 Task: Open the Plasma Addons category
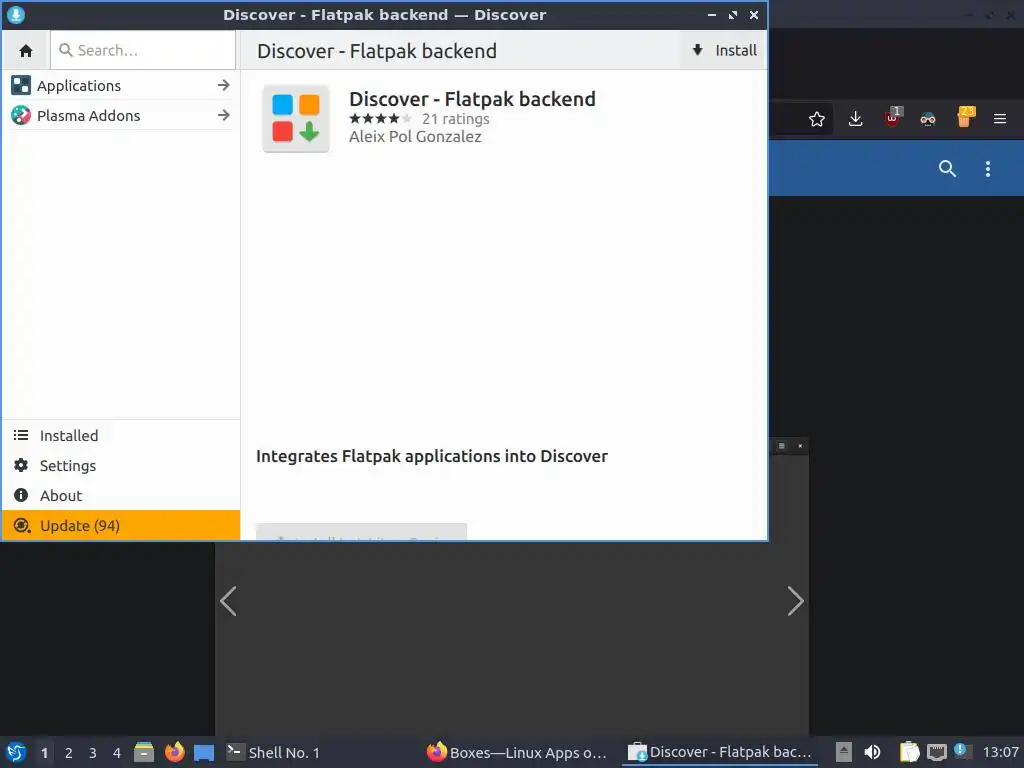point(121,116)
